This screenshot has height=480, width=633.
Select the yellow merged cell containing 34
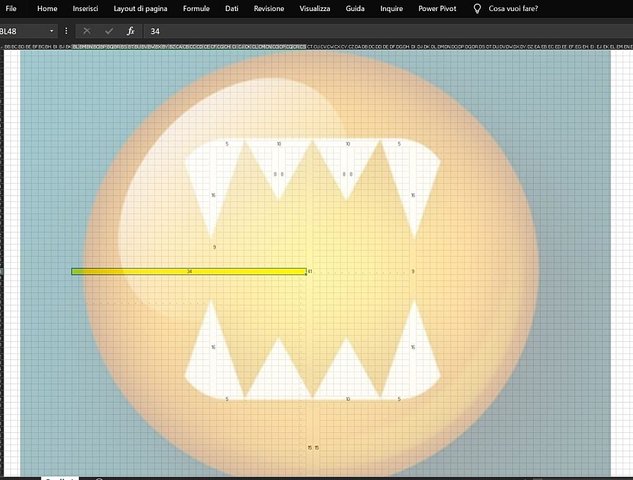tap(189, 272)
